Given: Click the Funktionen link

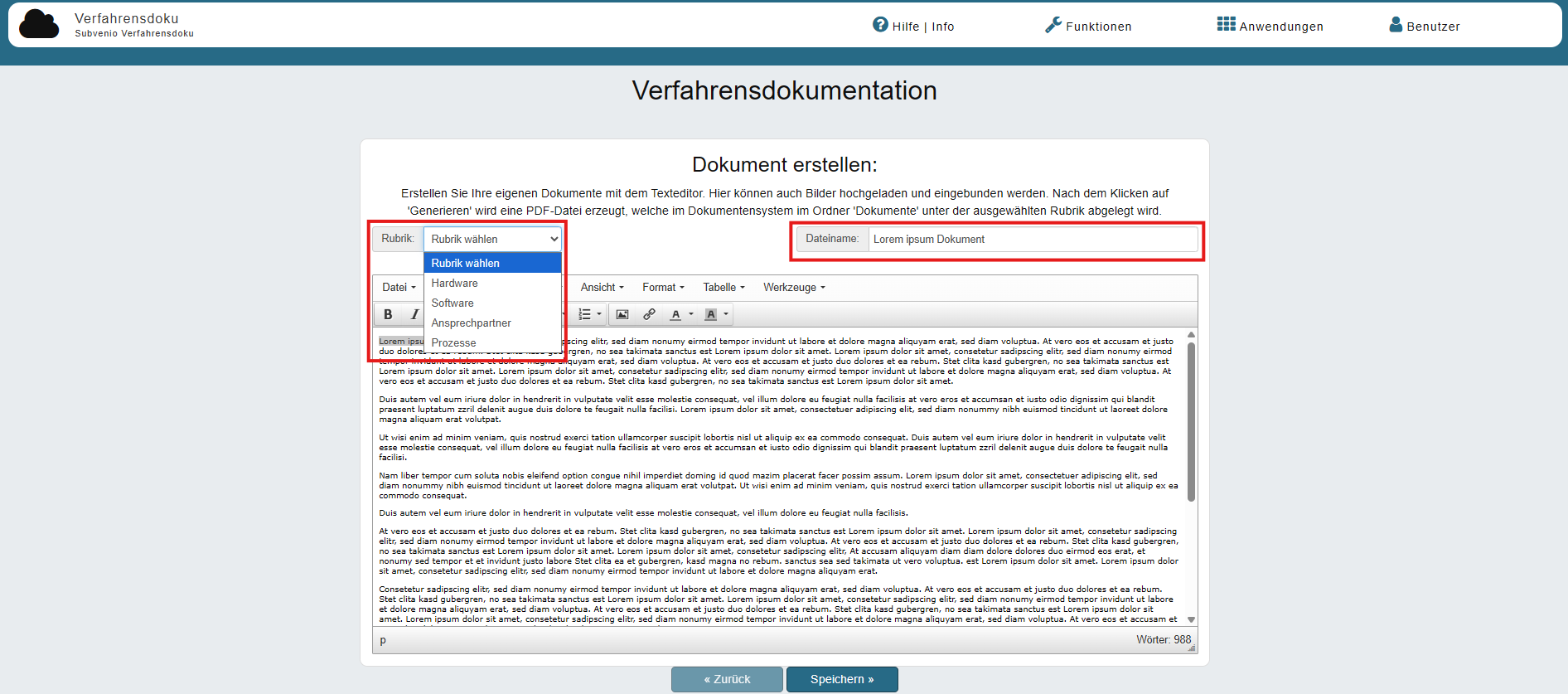Looking at the screenshot, I should click(x=1088, y=26).
